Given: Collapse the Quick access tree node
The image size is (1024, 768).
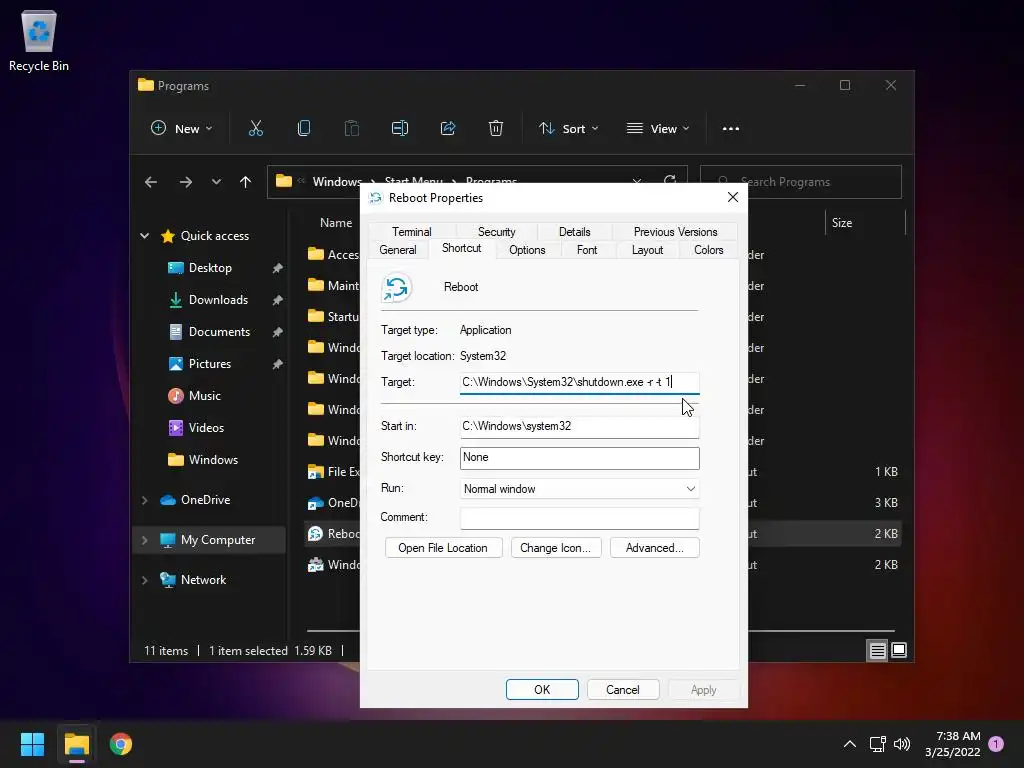Looking at the screenshot, I should point(145,236).
